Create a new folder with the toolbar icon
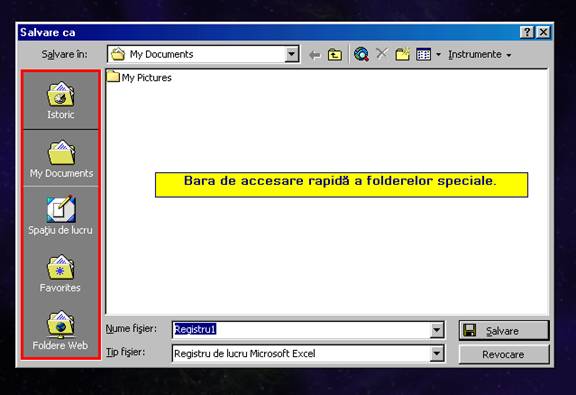 [x=403, y=54]
